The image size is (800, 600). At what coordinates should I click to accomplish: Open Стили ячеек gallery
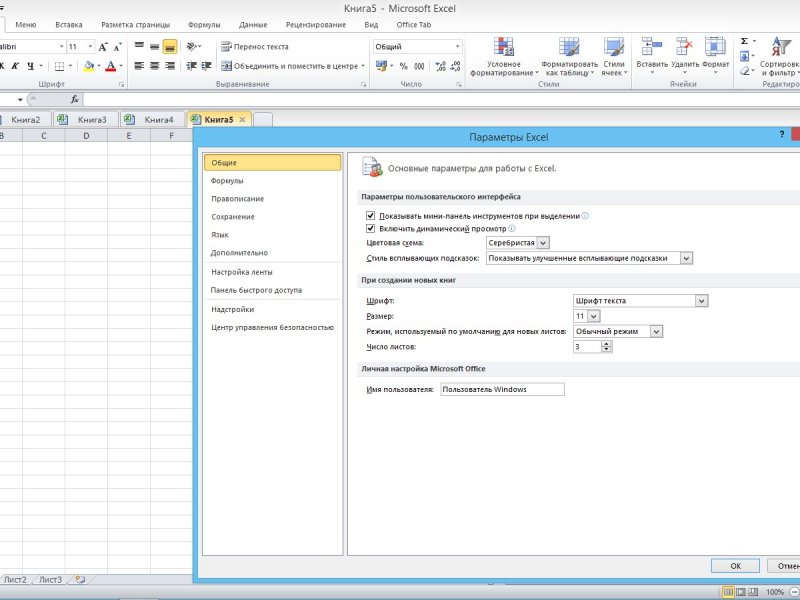pos(614,57)
